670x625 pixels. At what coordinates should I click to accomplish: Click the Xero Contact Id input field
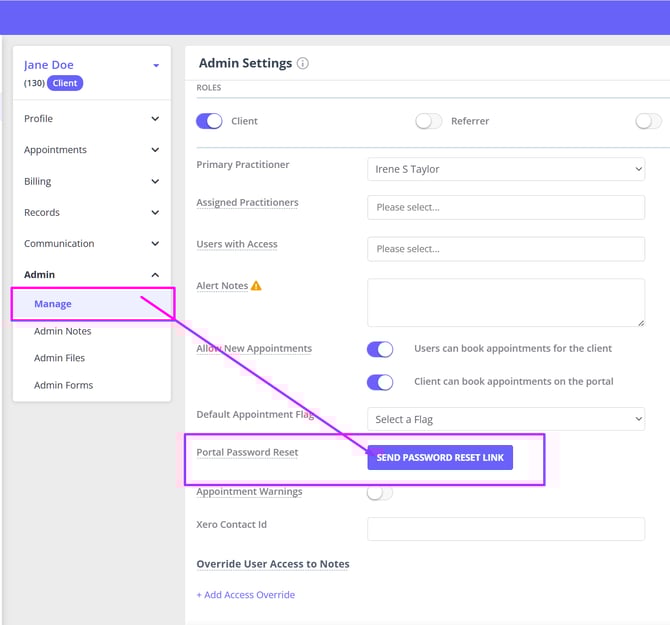[x=505, y=529]
